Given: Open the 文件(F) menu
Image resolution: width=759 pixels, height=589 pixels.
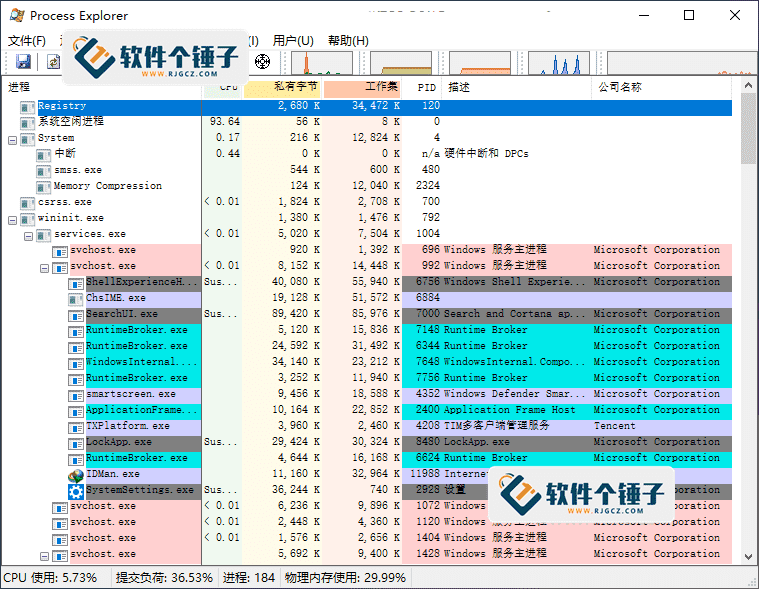Looking at the screenshot, I should pyautogui.click(x=27, y=41).
